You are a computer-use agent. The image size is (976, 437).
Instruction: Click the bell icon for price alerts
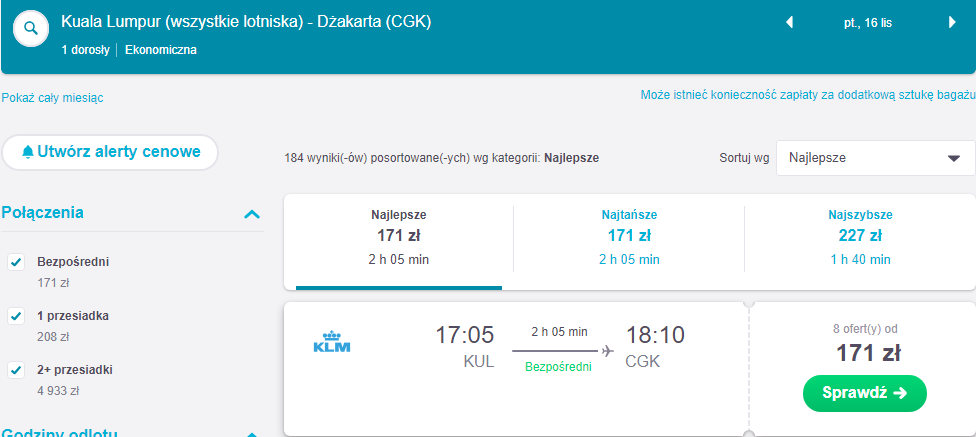tap(27, 153)
